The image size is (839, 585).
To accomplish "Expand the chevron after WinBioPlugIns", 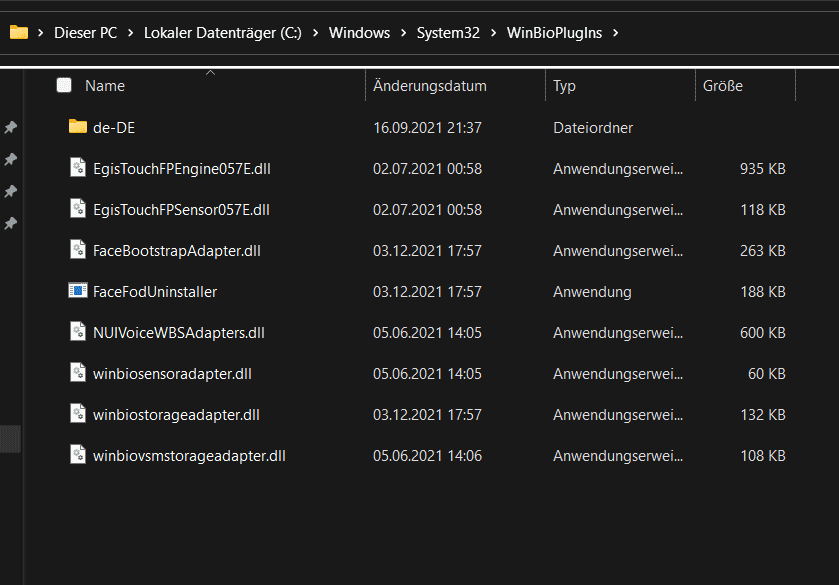I will click(615, 33).
